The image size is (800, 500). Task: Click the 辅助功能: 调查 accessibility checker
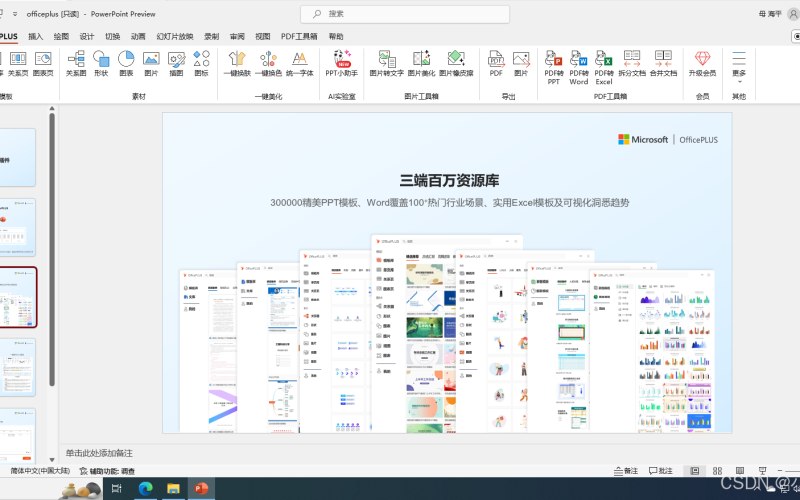(108, 471)
